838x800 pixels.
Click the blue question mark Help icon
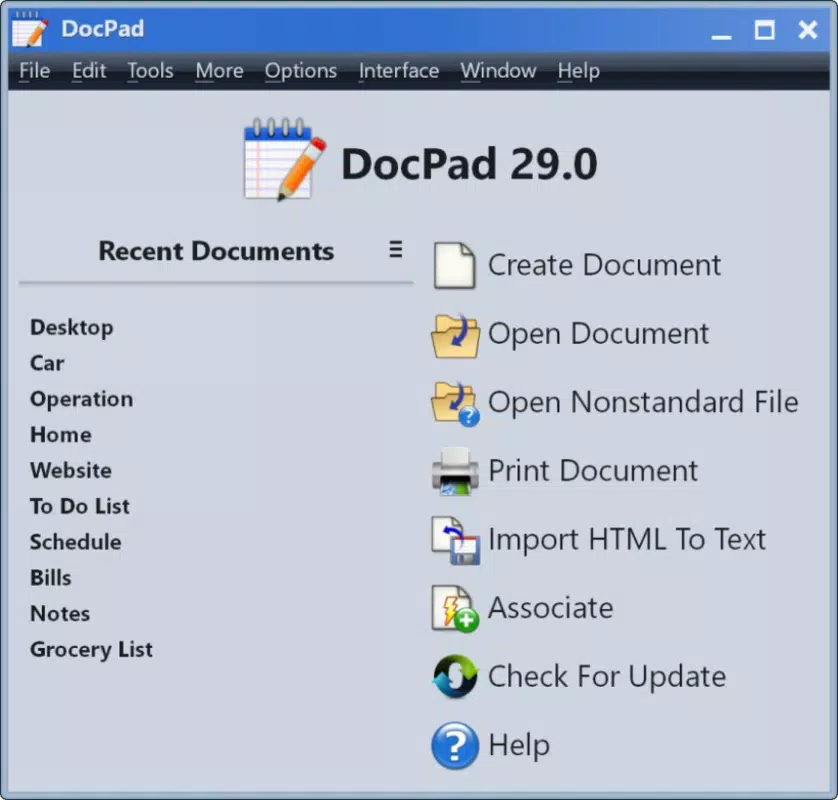tap(455, 745)
